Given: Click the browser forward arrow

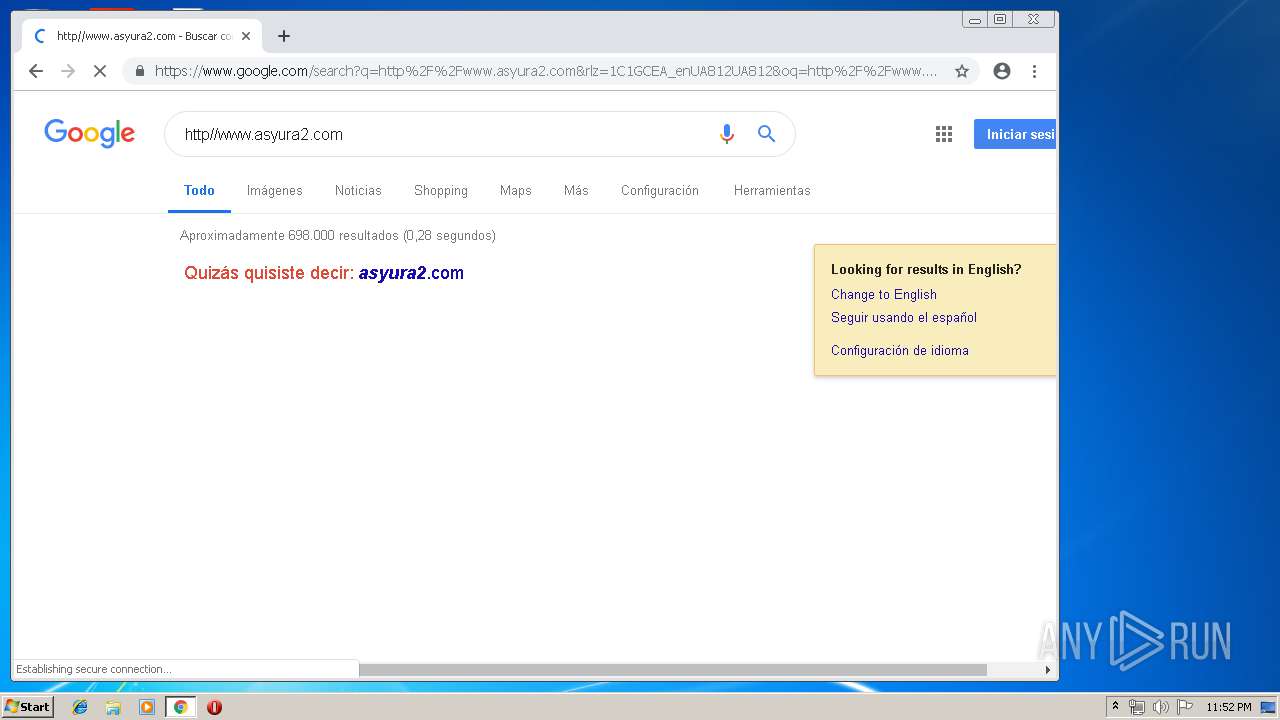Looking at the screenshot, I should pos(68,71).
